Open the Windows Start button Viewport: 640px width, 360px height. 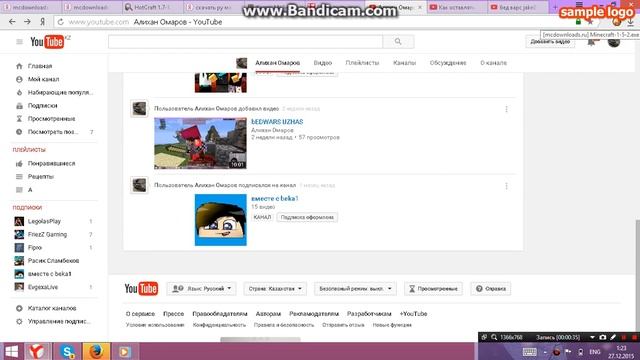(x=11, y=351)
